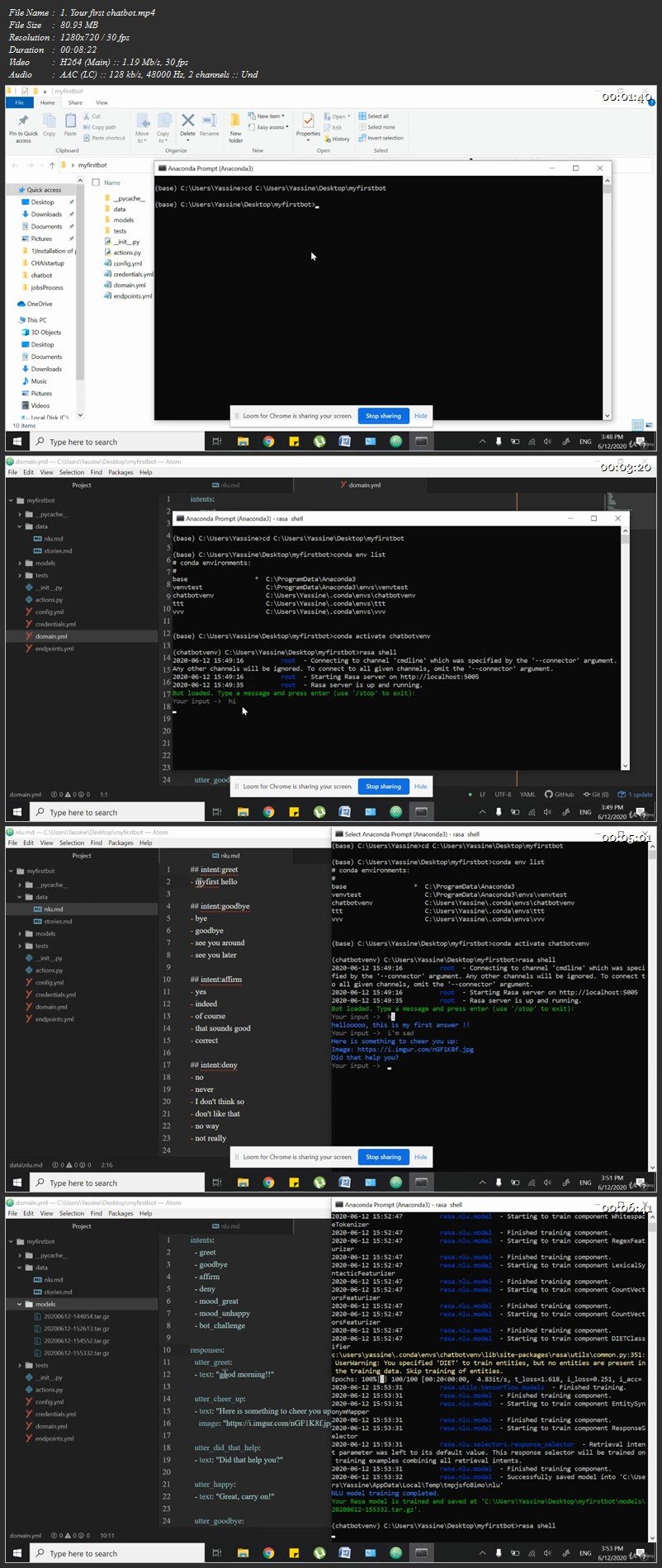Click the Paste icon in Explorer ribbon
Viewport: 662px width, 1568px height.
point(70,125)
